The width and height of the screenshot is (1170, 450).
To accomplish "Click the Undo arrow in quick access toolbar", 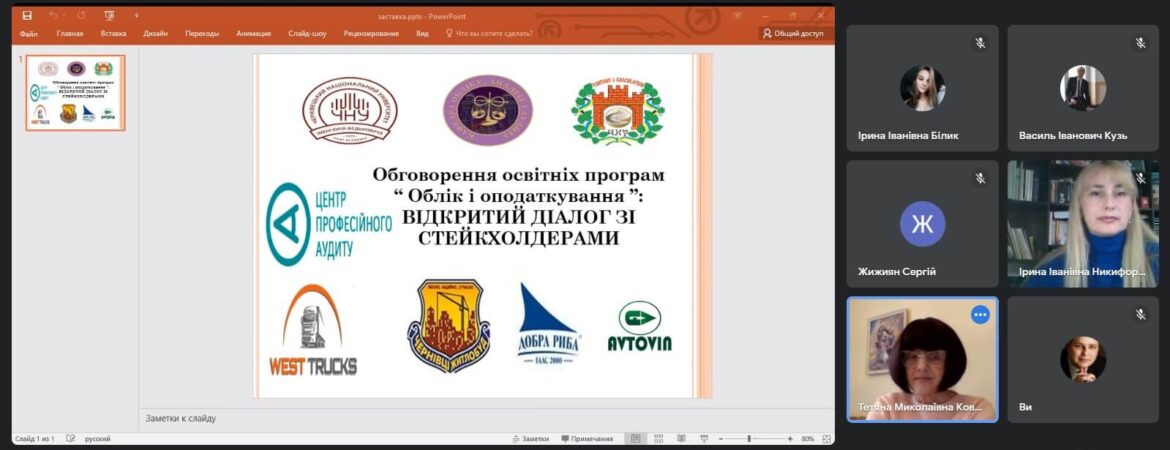I will [53, 15].
